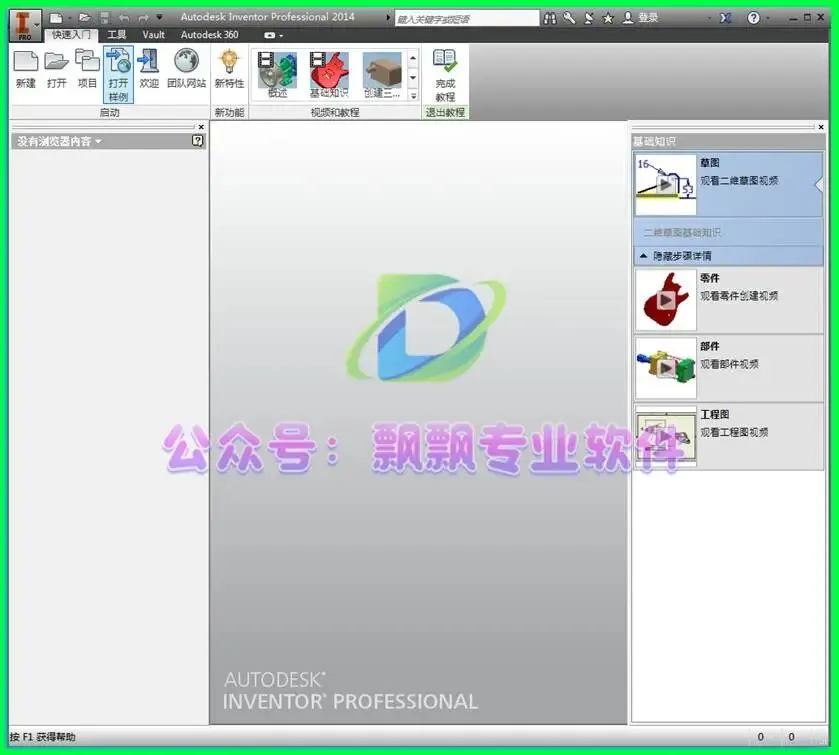The image size is (839, 755).
Task: Play the 概述 (Overview) video tutorial
Action: pyautogui.click(x=277, y=75)
